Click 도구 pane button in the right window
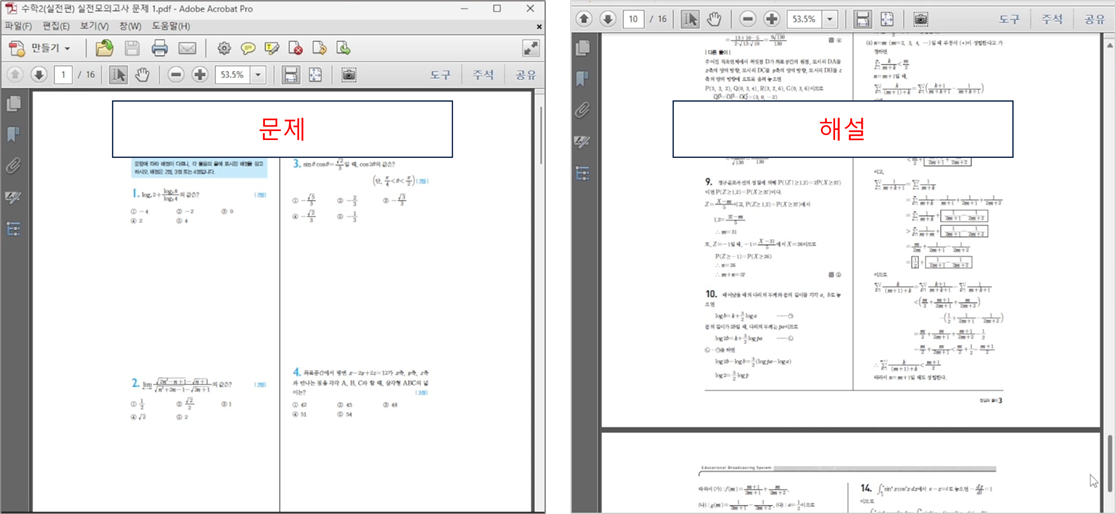 1012,19
